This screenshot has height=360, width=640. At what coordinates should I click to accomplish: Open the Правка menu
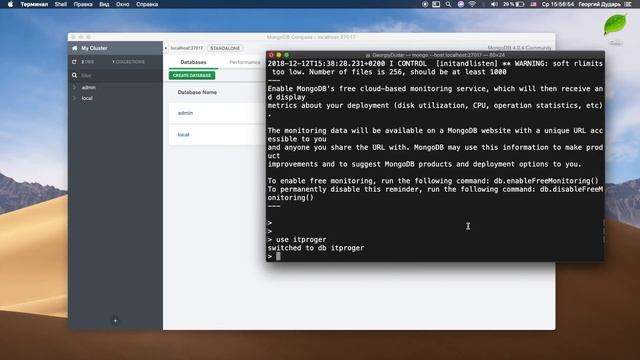coord(83,4)
